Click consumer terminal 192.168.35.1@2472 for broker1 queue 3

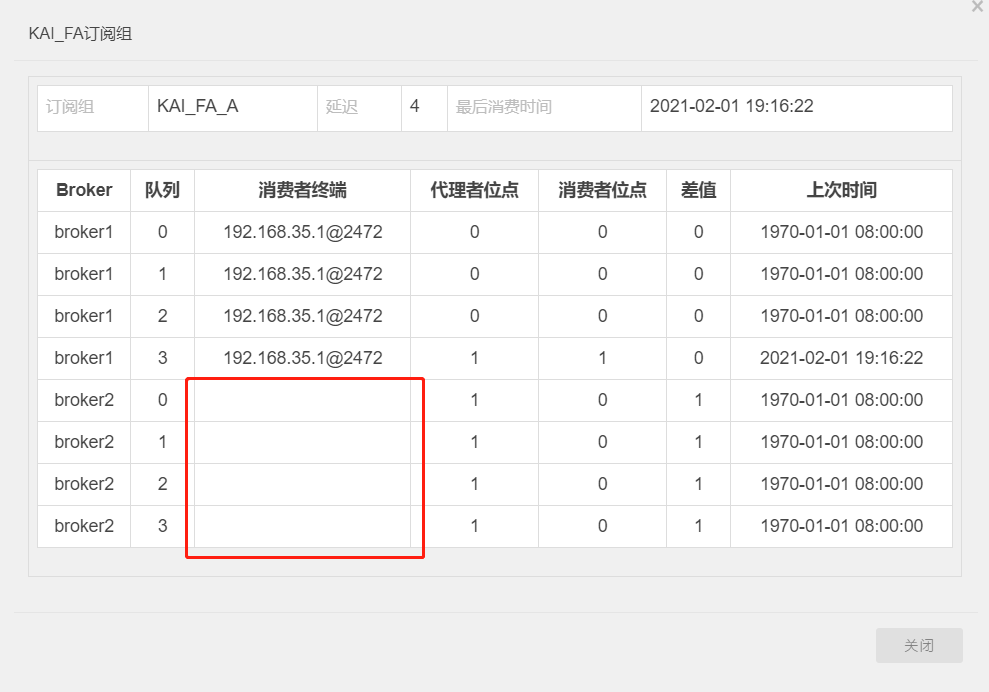click(303, 358)
